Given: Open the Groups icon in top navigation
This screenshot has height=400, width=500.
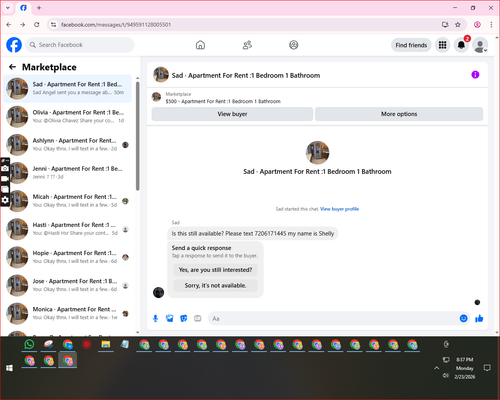Looking at the screenshot, I should [x=294, y=45].
